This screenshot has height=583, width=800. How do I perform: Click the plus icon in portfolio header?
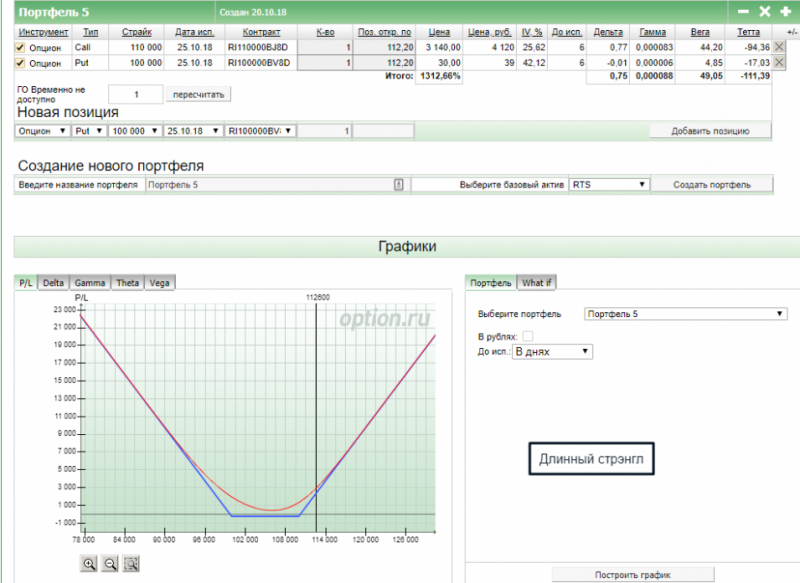[x=785, y=12]
